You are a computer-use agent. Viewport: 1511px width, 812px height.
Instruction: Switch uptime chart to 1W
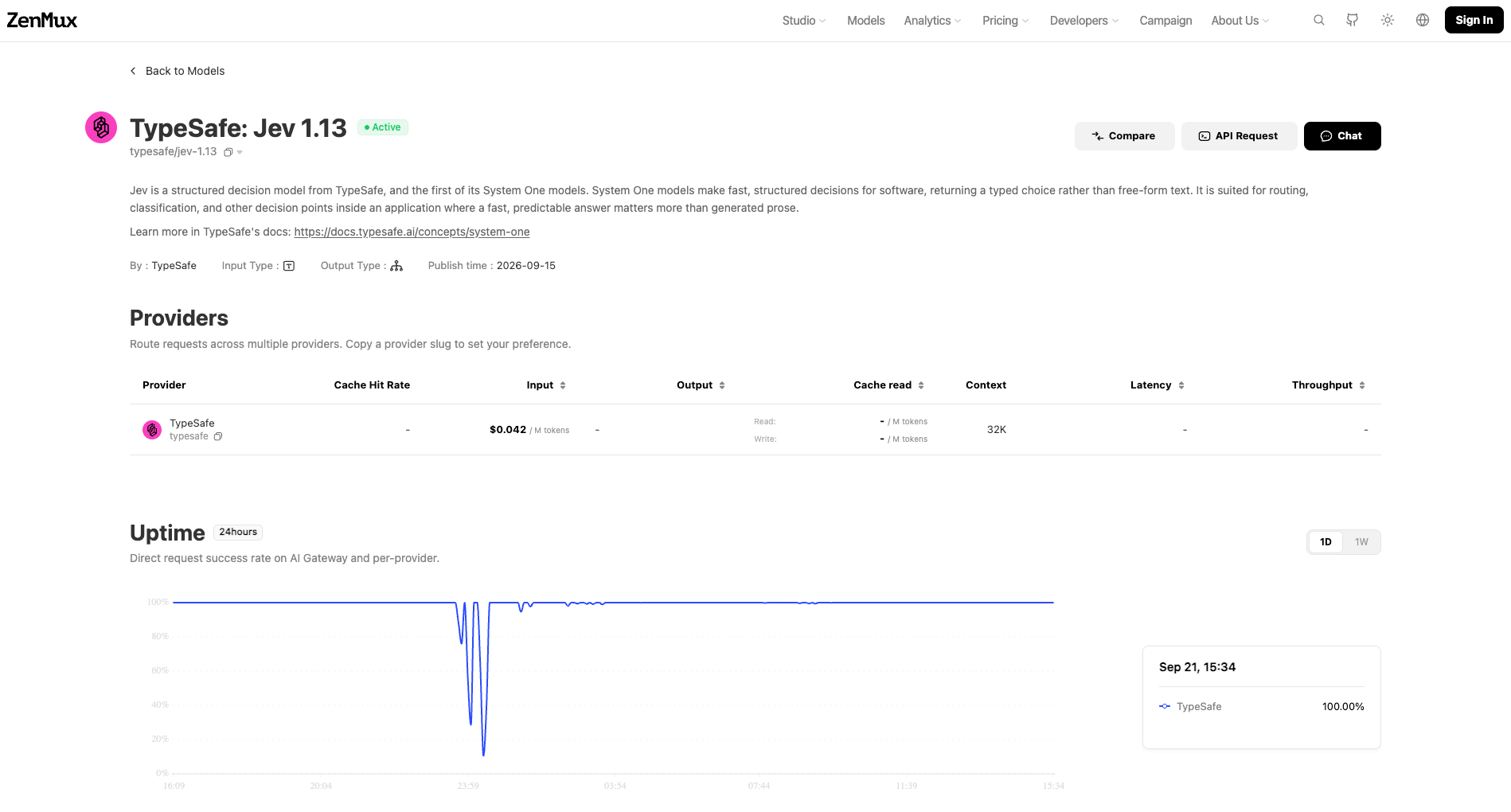click(x=1361, y=542)
